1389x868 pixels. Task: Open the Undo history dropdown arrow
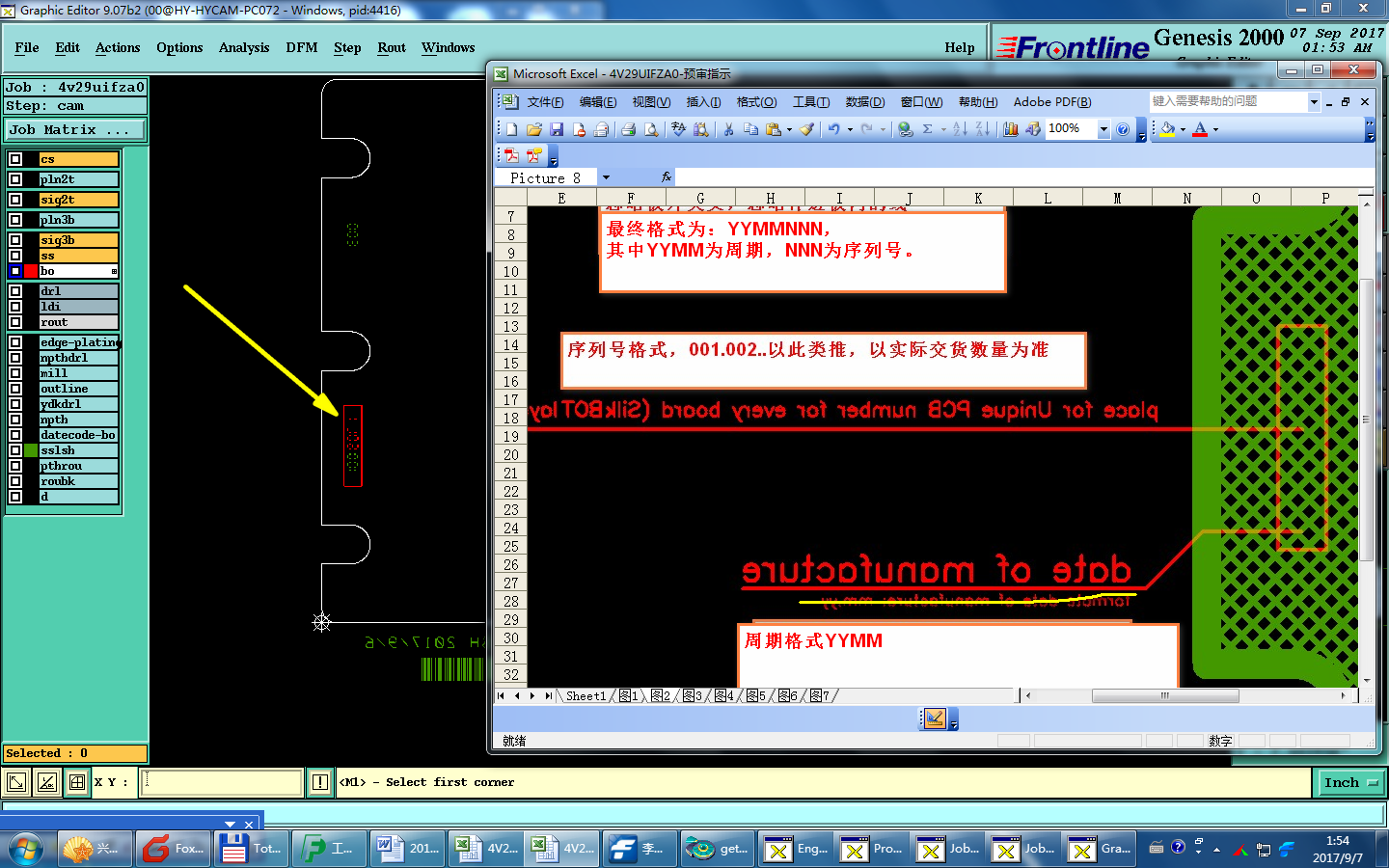(x=850, y=129)
